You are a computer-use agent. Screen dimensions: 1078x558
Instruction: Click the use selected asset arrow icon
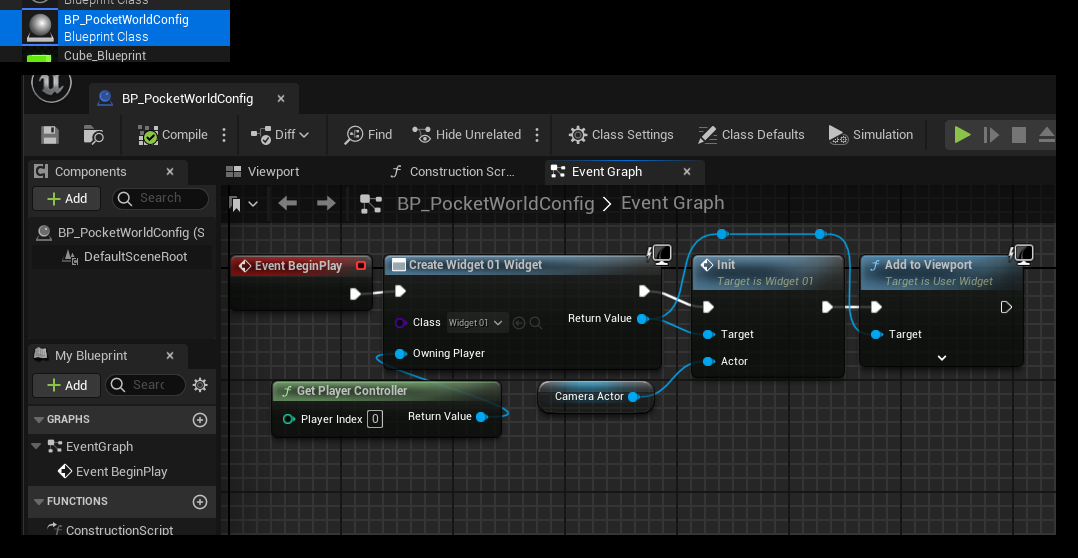pos(519,323)
